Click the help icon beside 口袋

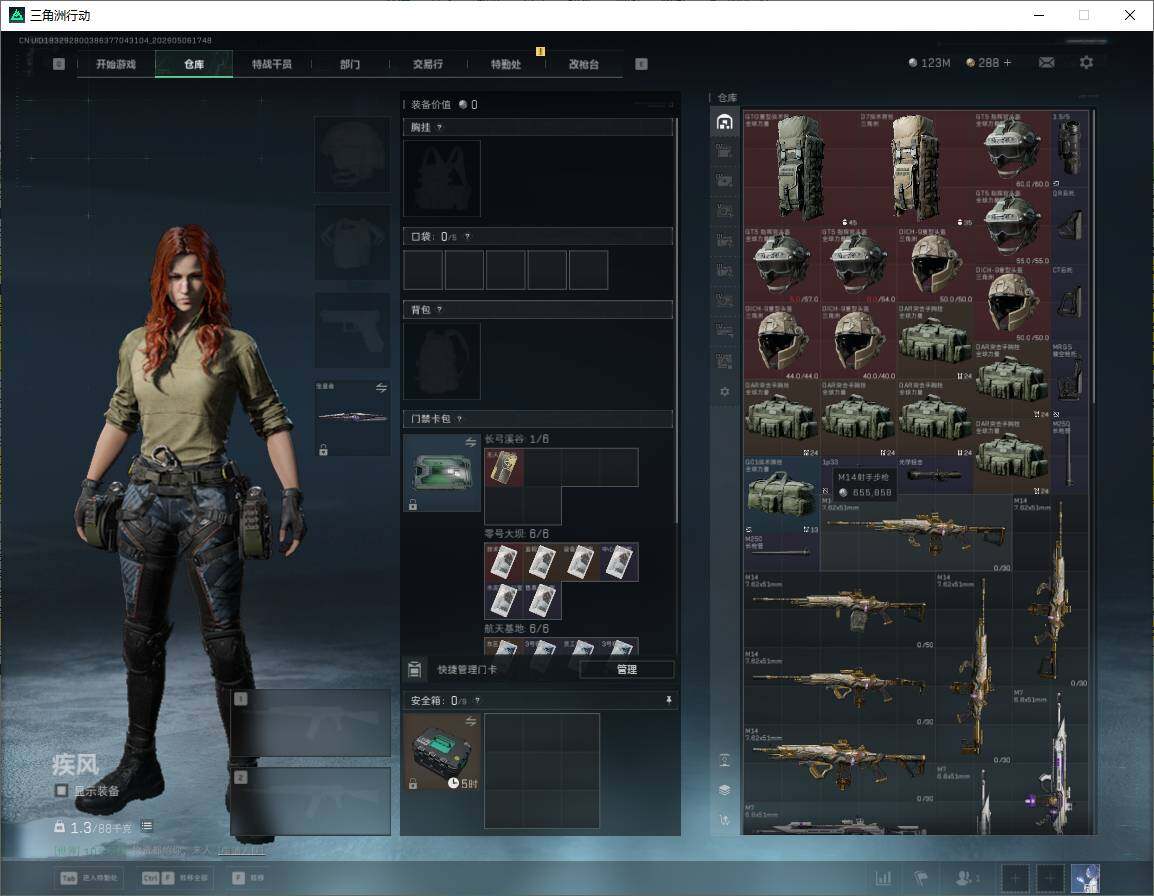(467, 236)
